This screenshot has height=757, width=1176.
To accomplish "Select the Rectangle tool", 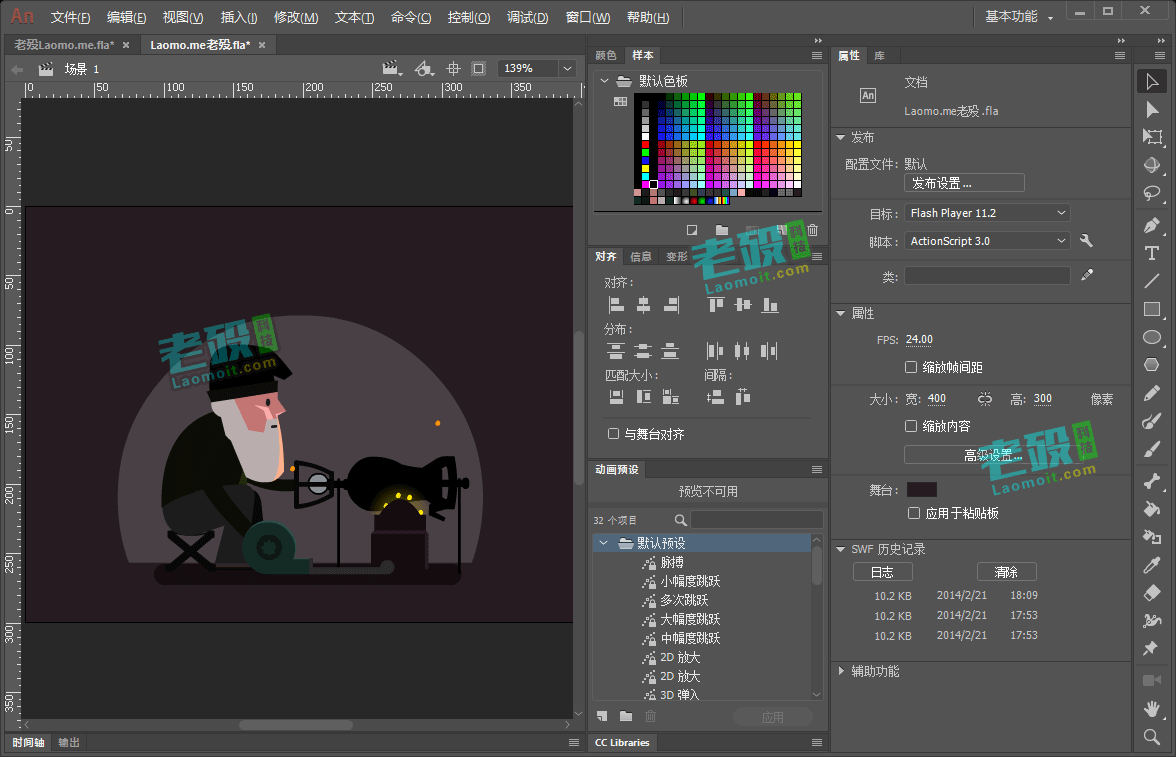I will pyautogui.click(x=1152, y=309).
